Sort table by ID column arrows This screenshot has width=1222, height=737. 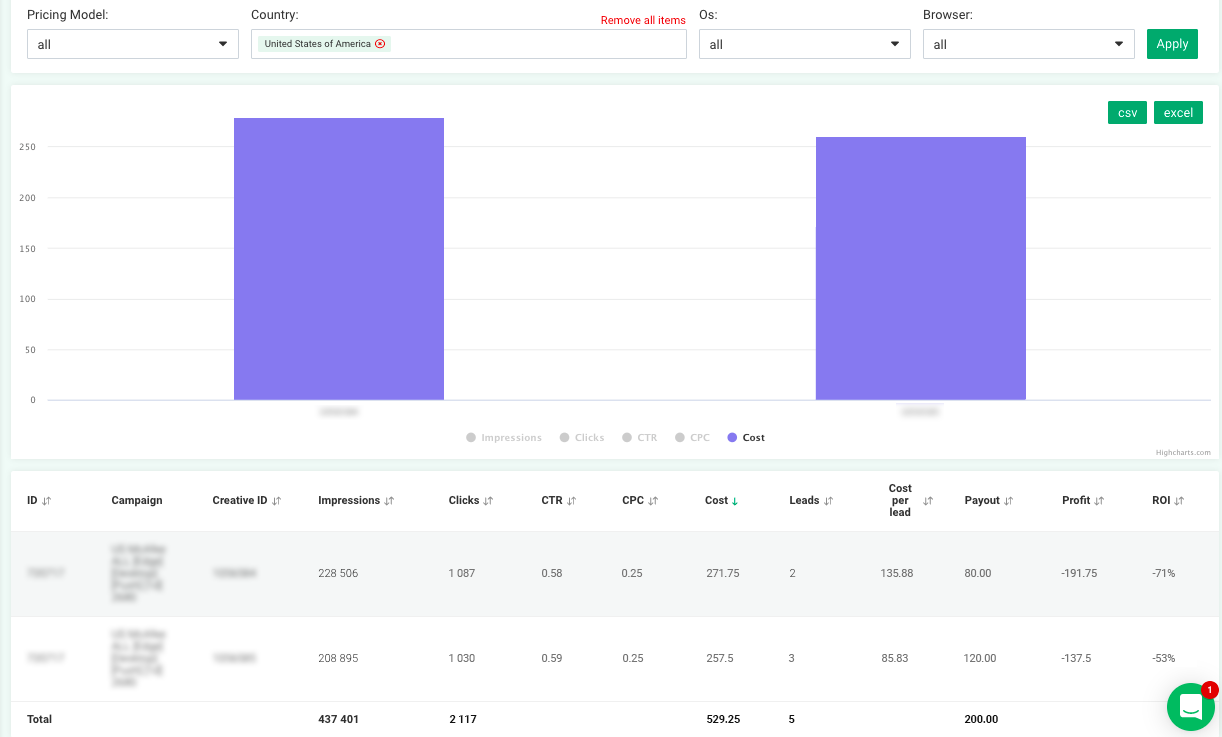pyautogui.click(x=46, y=501)
